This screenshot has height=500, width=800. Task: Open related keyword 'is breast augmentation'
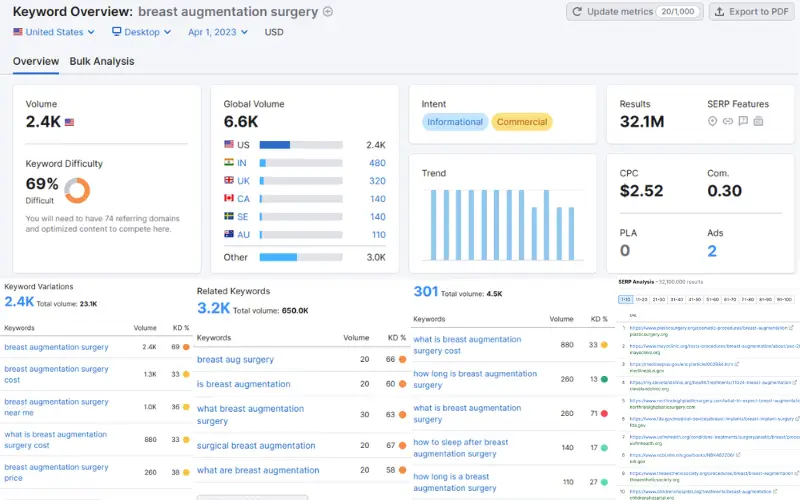point(243,384)
